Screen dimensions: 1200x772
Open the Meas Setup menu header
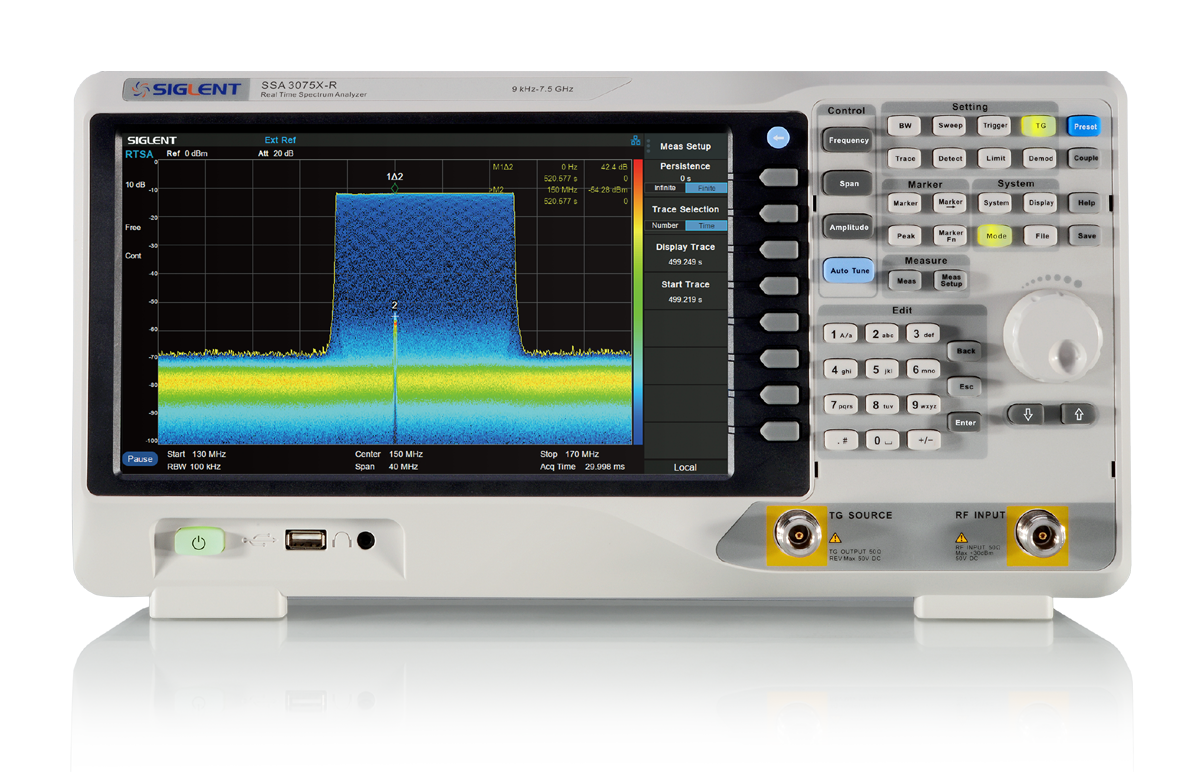(685, 147)
